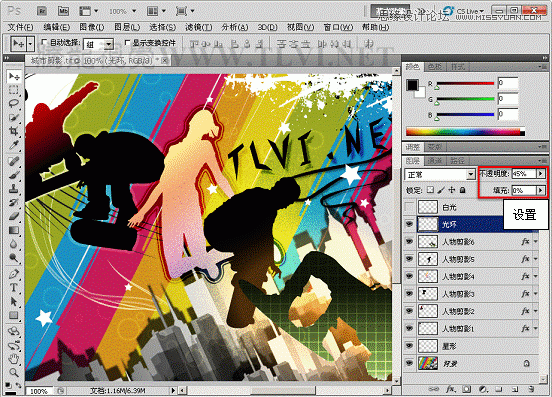The height and width of the screenshot is (397, 552).
Task: Select the Gradient tool
Action: point(14,230)
